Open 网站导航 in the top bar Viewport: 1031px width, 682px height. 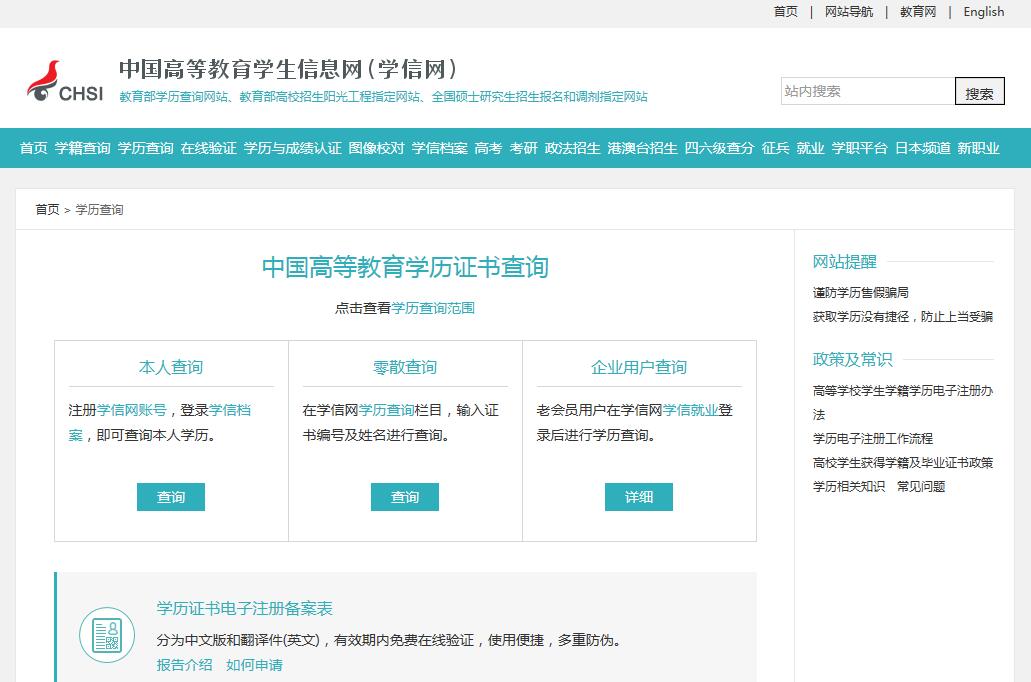[848, 12]
